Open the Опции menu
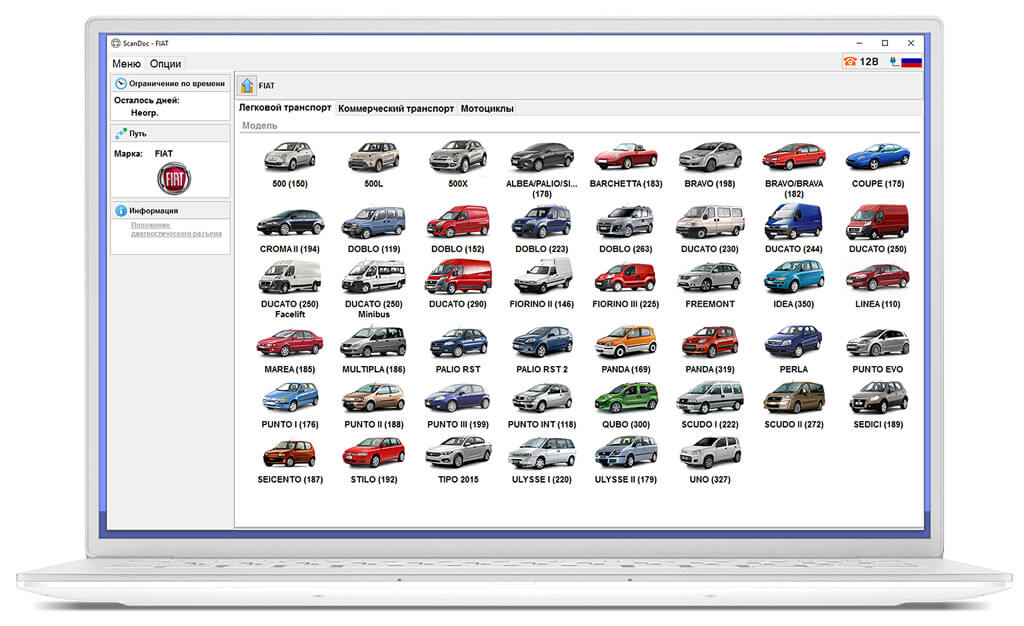This screenshot has height=626, width=1024. (165, 63)
